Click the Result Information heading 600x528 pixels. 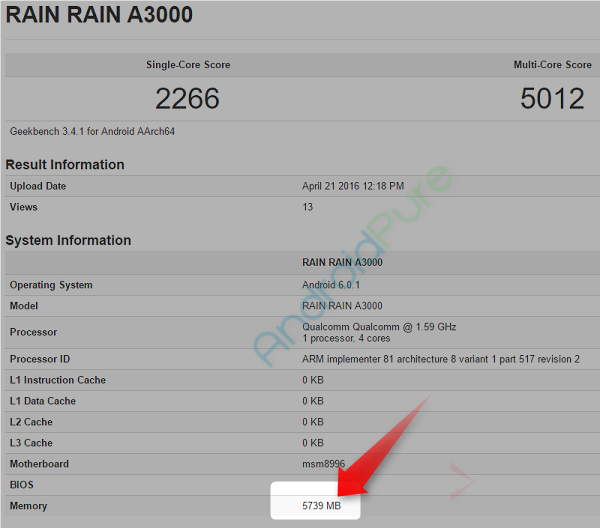click(65, 165)
